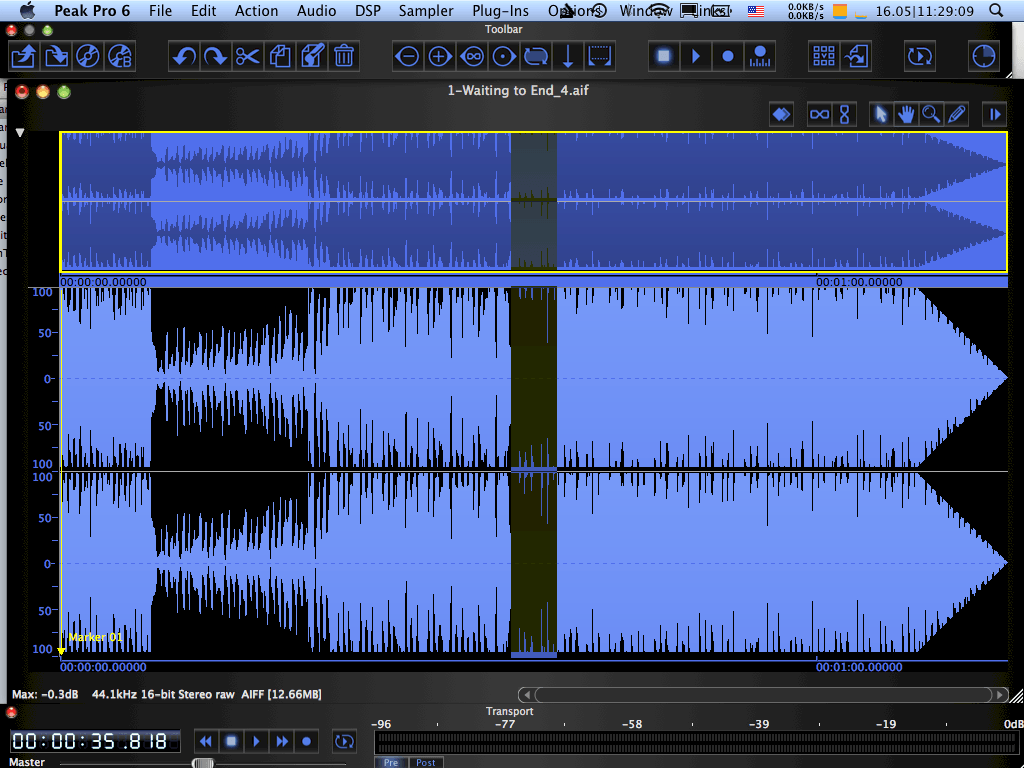The height and width of the screenshot is (768, 1024).
Task: Open the File menu
Action: coord(160,10)
